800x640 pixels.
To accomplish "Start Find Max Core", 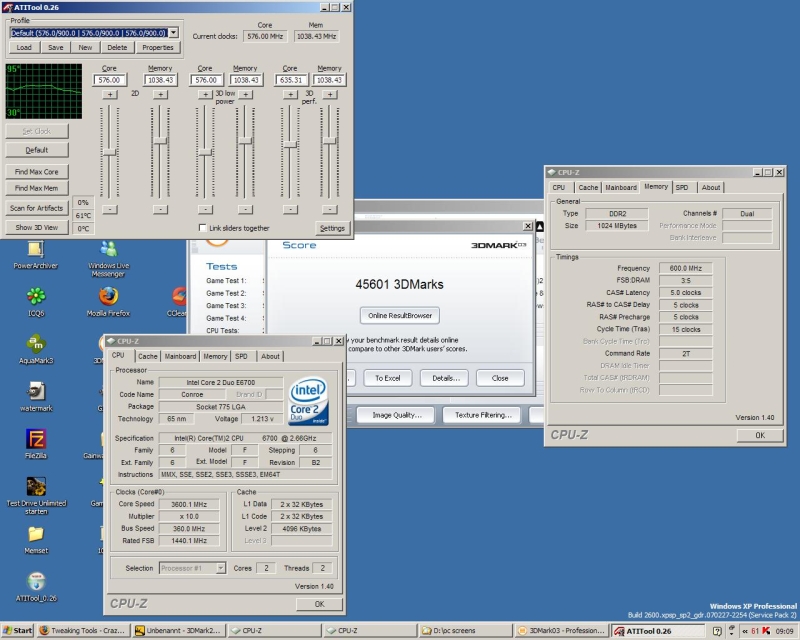I will [37, 172].
